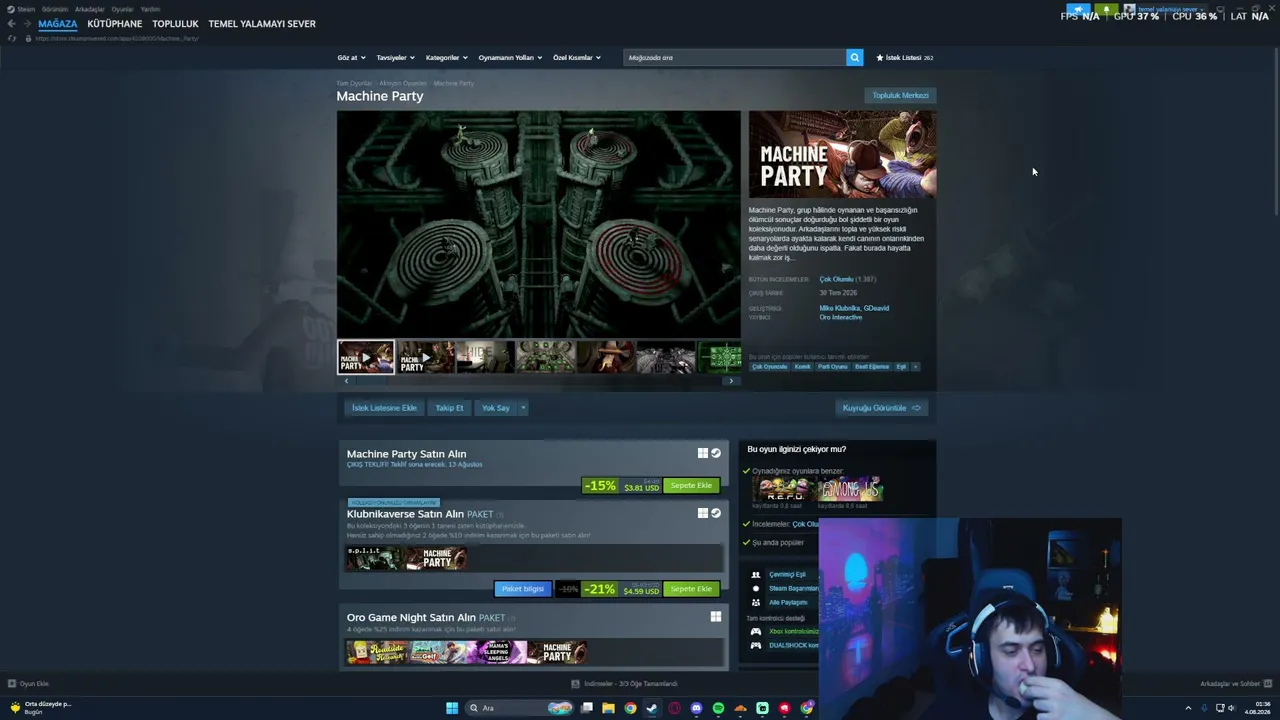Open Arkadaşlar ve Sohbet panel
This screenshot has width=1280, height=720.
coord(1236,684)
